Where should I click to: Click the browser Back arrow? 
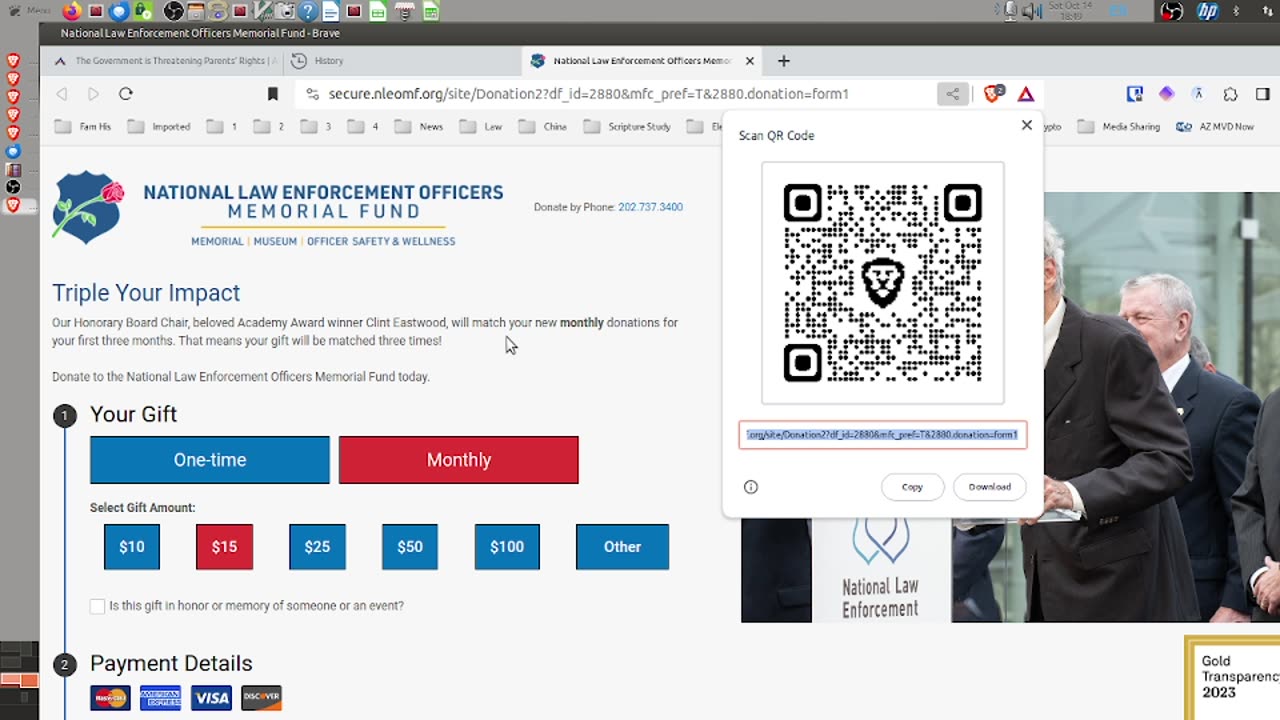62,94
